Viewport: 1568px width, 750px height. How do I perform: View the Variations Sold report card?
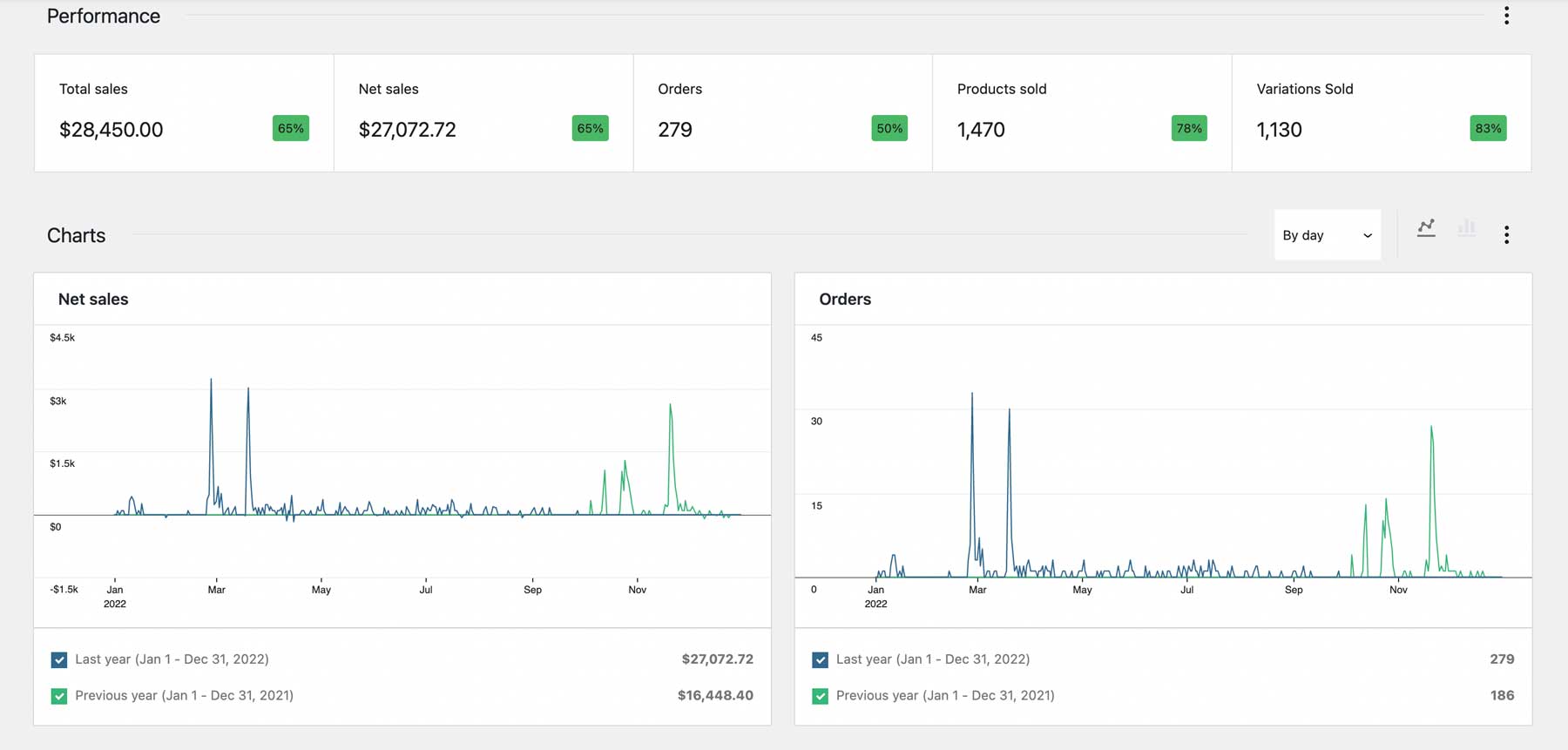click(1381, 113)
